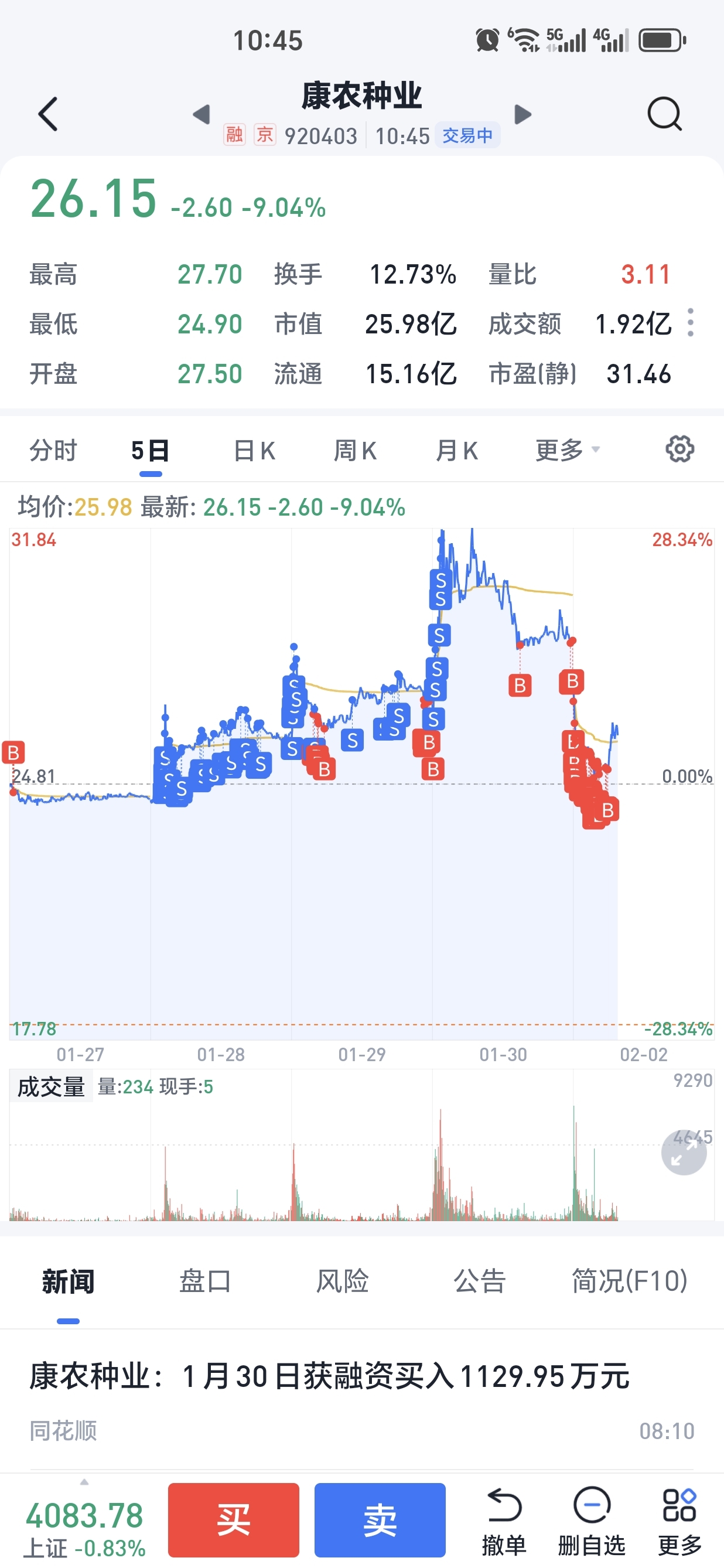Screen dimensions: 724x1568
Task: Switch to the 分时 chart tab
Action: coord(53,451)
